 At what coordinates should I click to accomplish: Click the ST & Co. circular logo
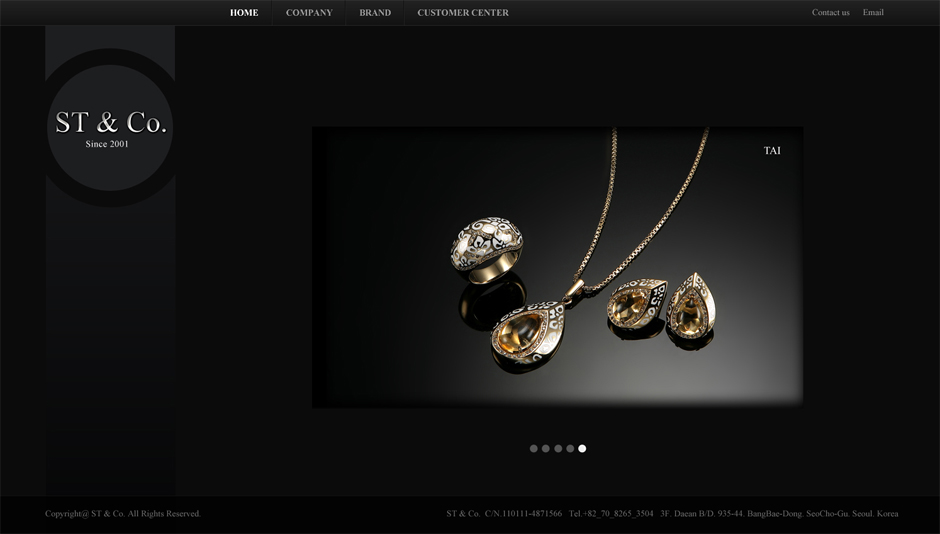pyautogui.click(x=110, y=128)
